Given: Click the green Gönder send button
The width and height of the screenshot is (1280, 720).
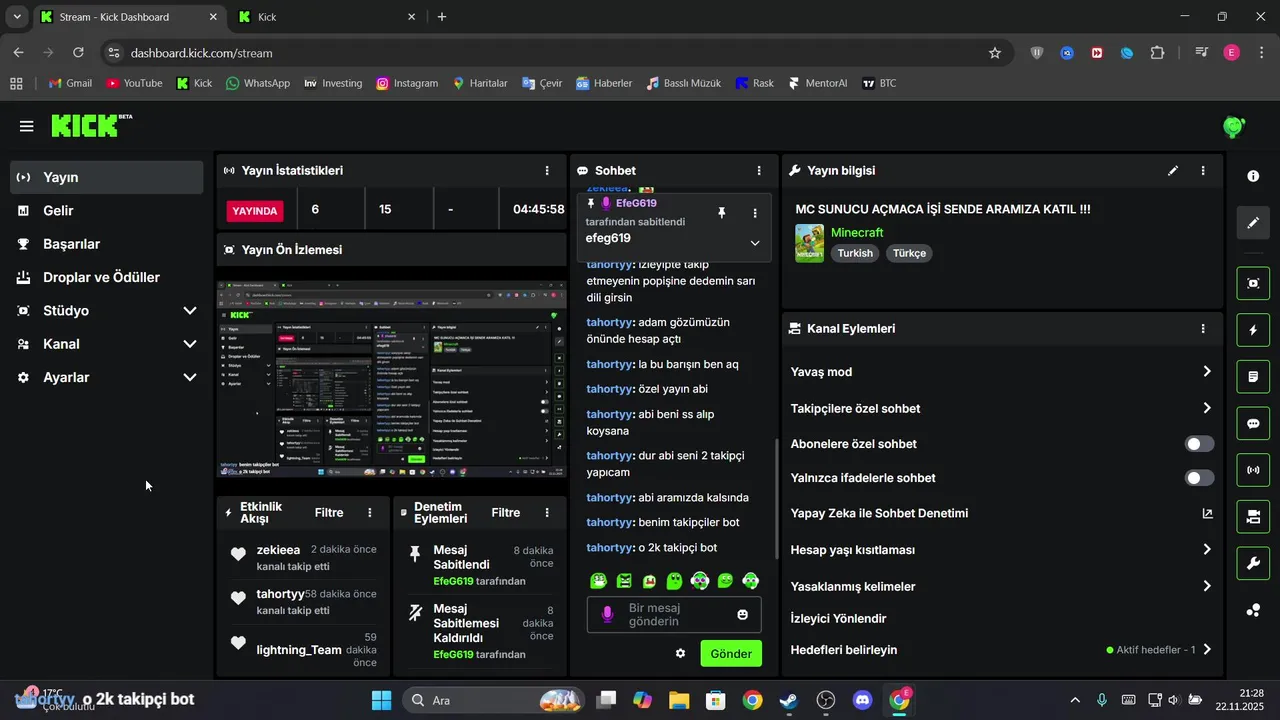Looking at the screenshot, I should 731,654.
